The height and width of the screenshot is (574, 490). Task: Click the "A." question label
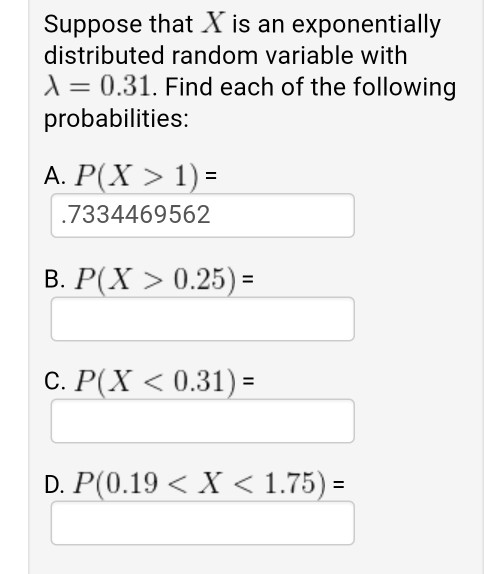pyautogui.click(x=55, y=176)
